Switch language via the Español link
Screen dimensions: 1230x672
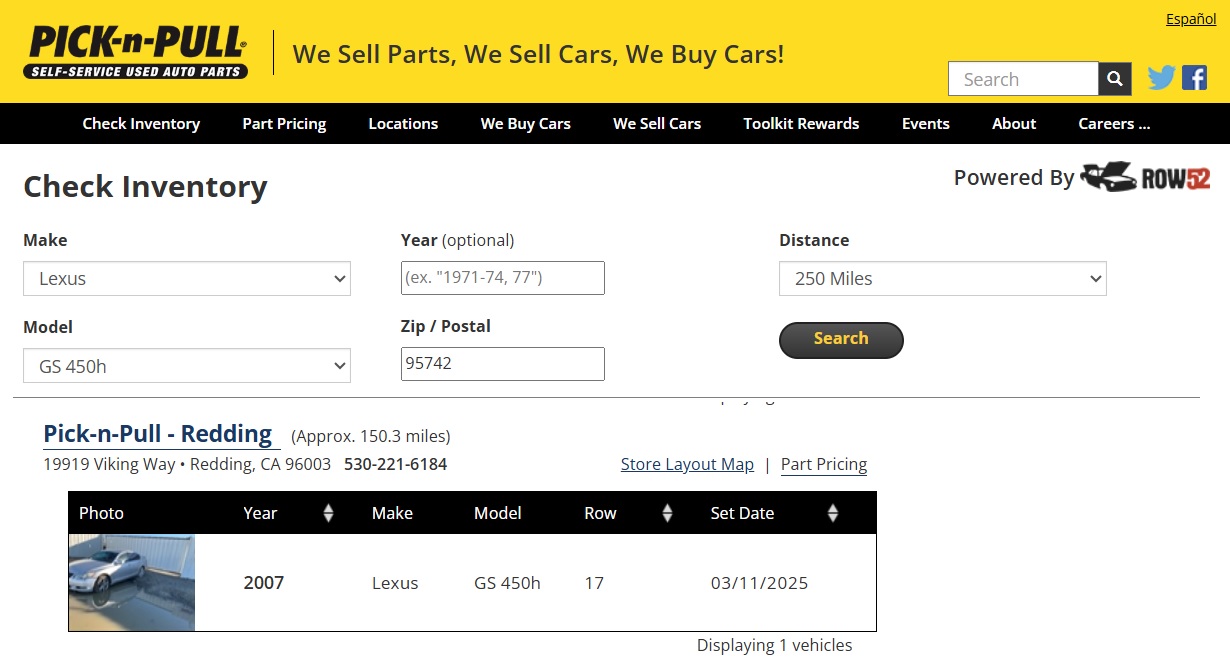pyautogui.click(x=1191, y=19)
